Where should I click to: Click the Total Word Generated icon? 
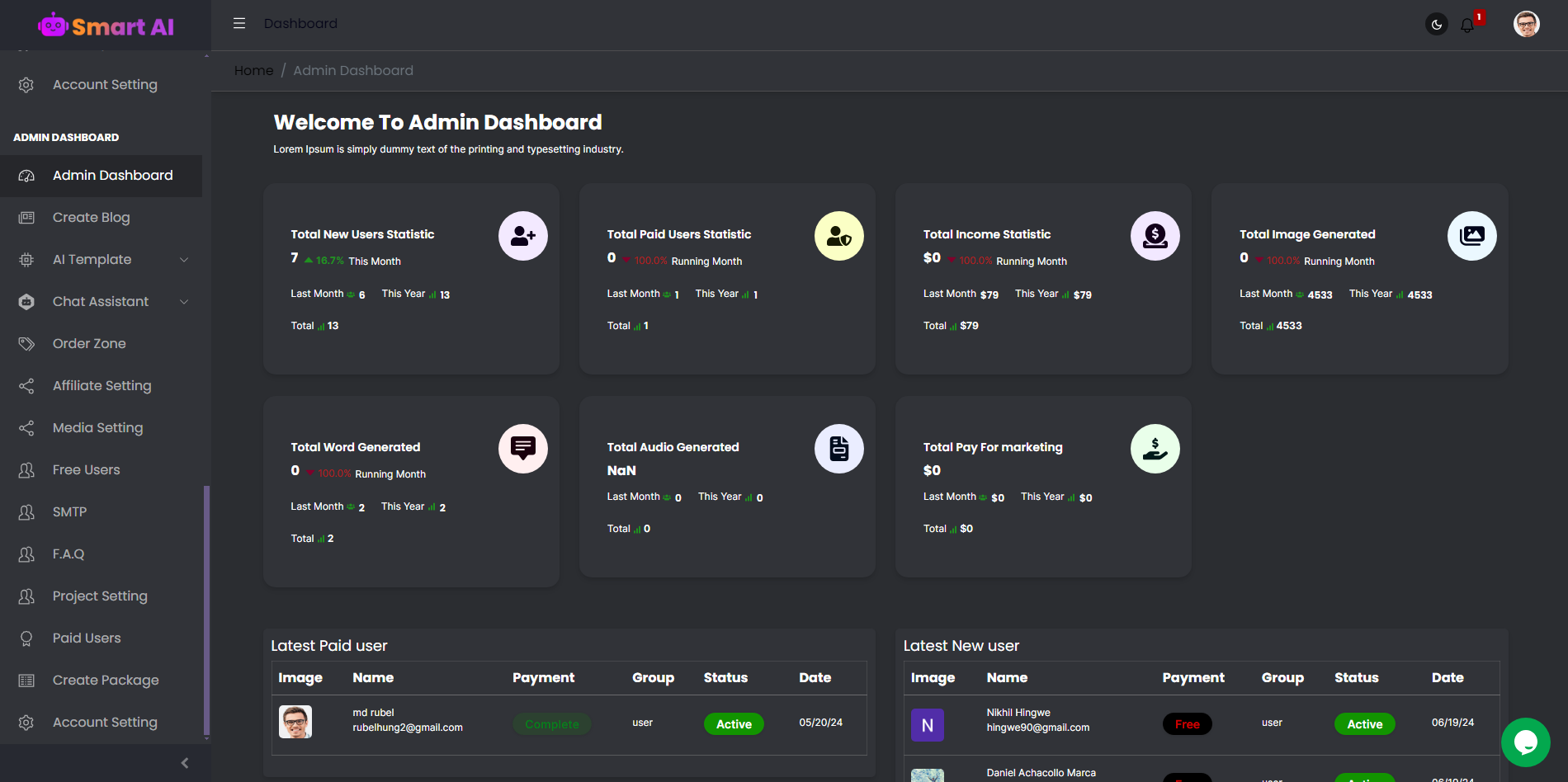click(523, 449)
